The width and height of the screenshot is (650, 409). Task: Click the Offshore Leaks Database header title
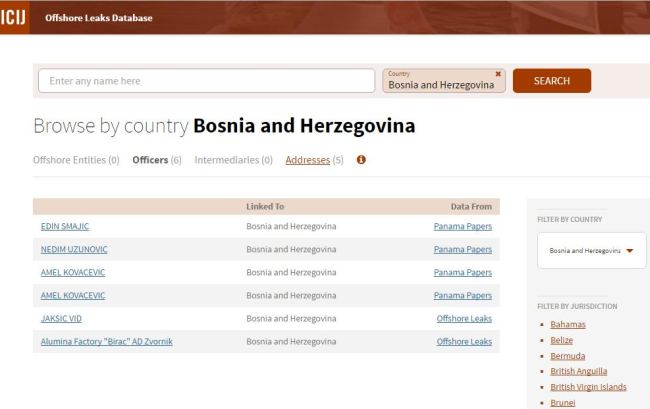tap(99, 16)
